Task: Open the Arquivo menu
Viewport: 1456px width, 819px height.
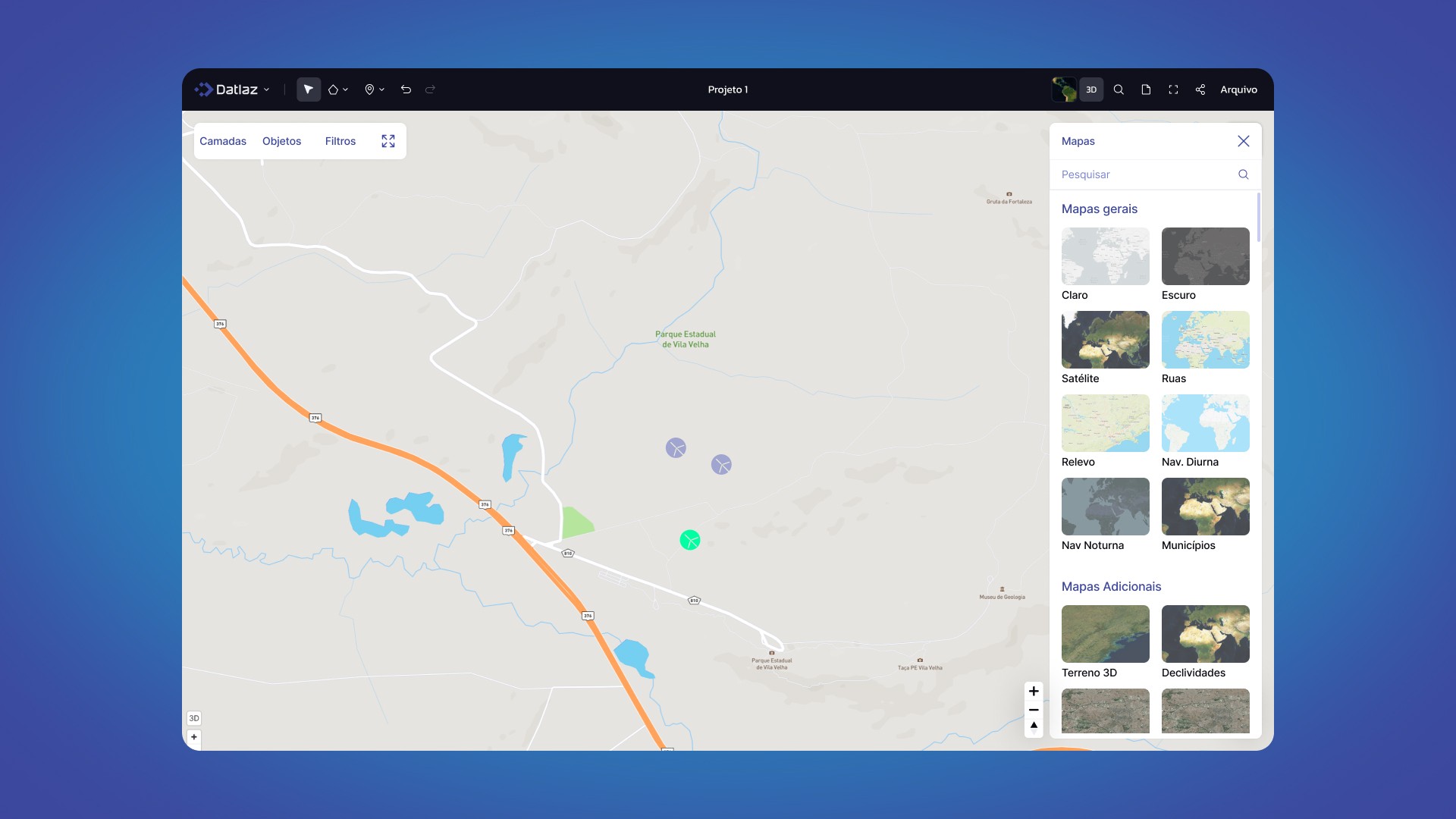Action: pos(1238,89)
